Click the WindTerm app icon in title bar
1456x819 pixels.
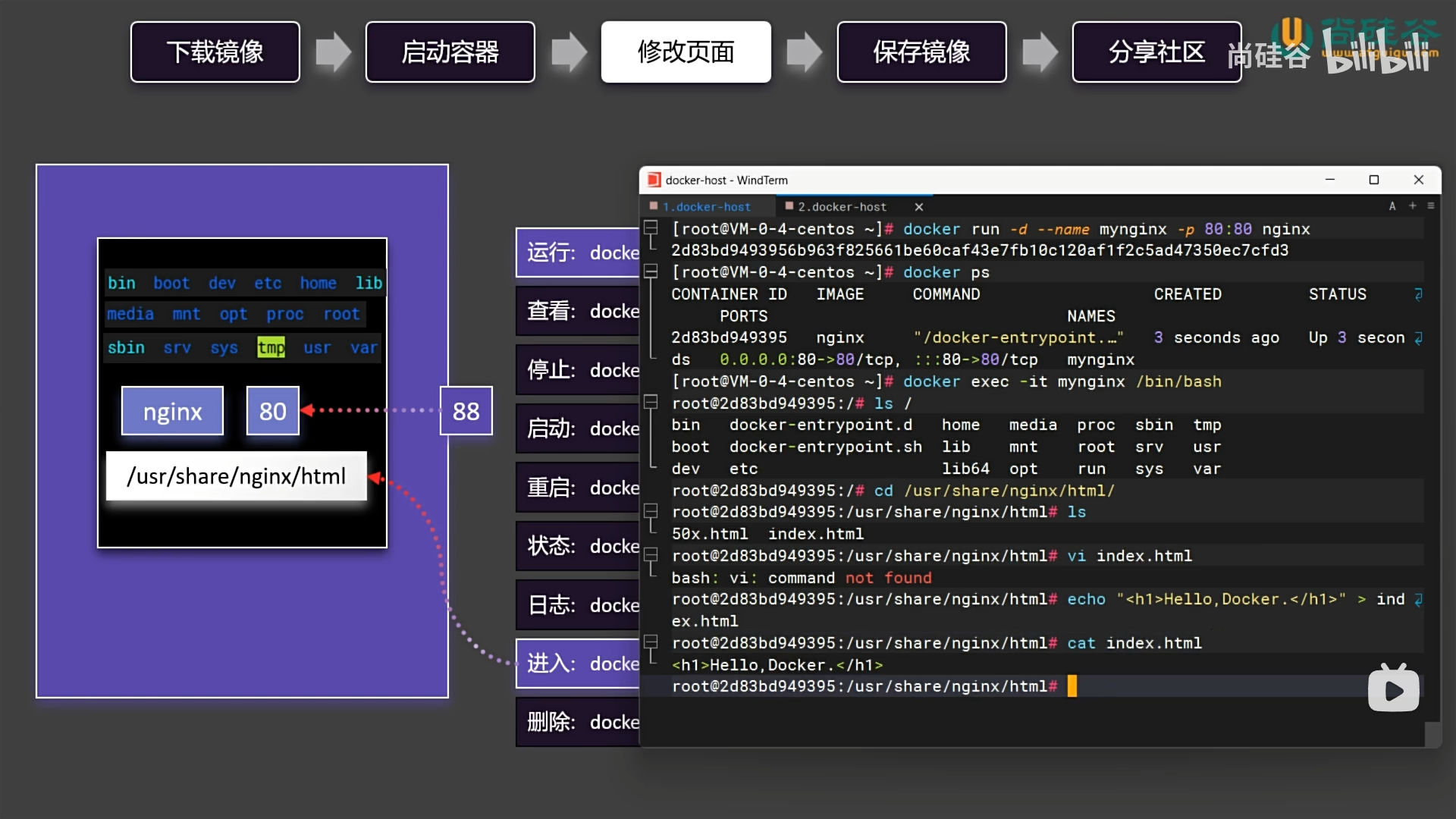[654, 180]
